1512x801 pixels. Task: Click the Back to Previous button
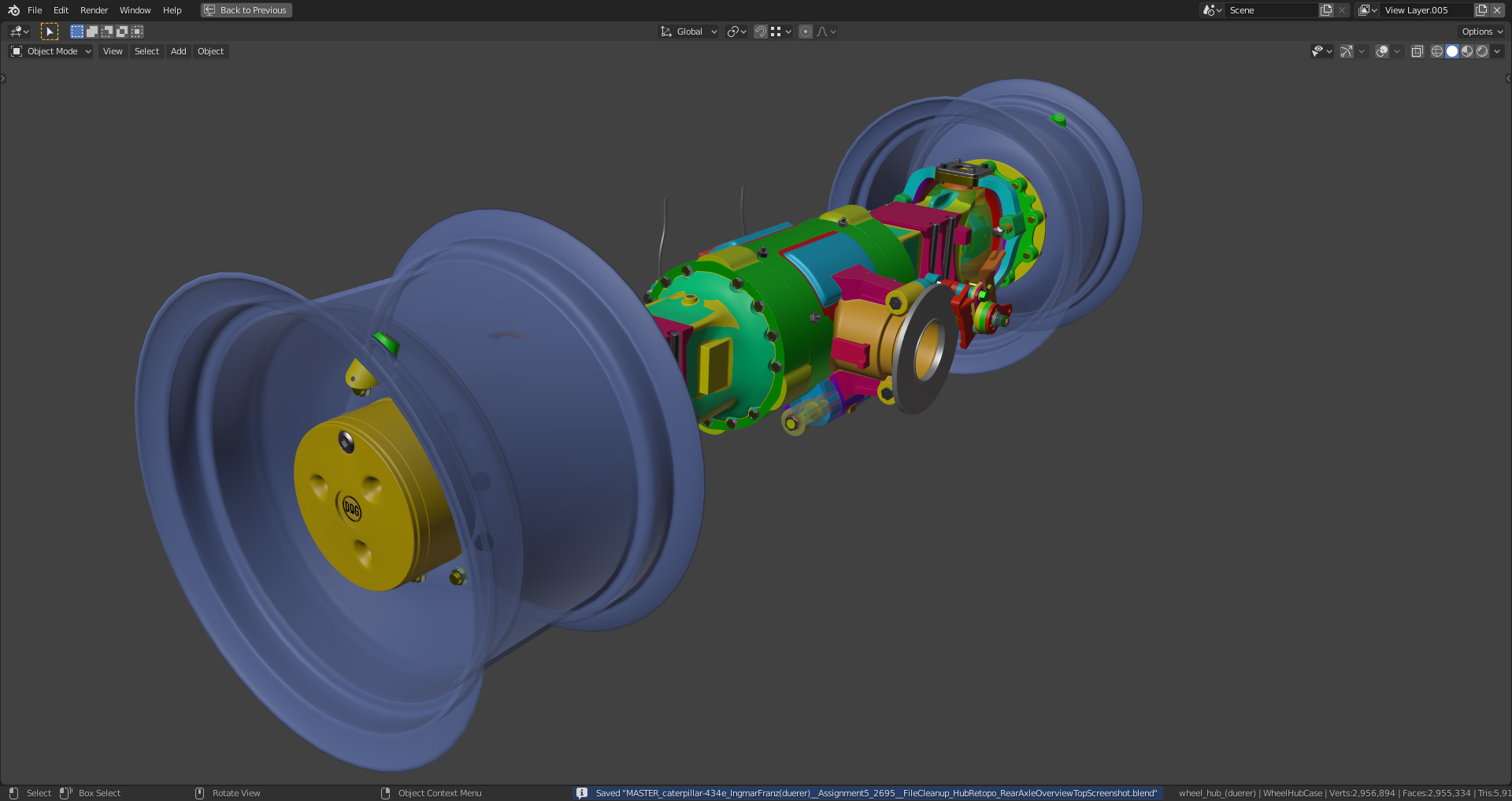point(246,10)
